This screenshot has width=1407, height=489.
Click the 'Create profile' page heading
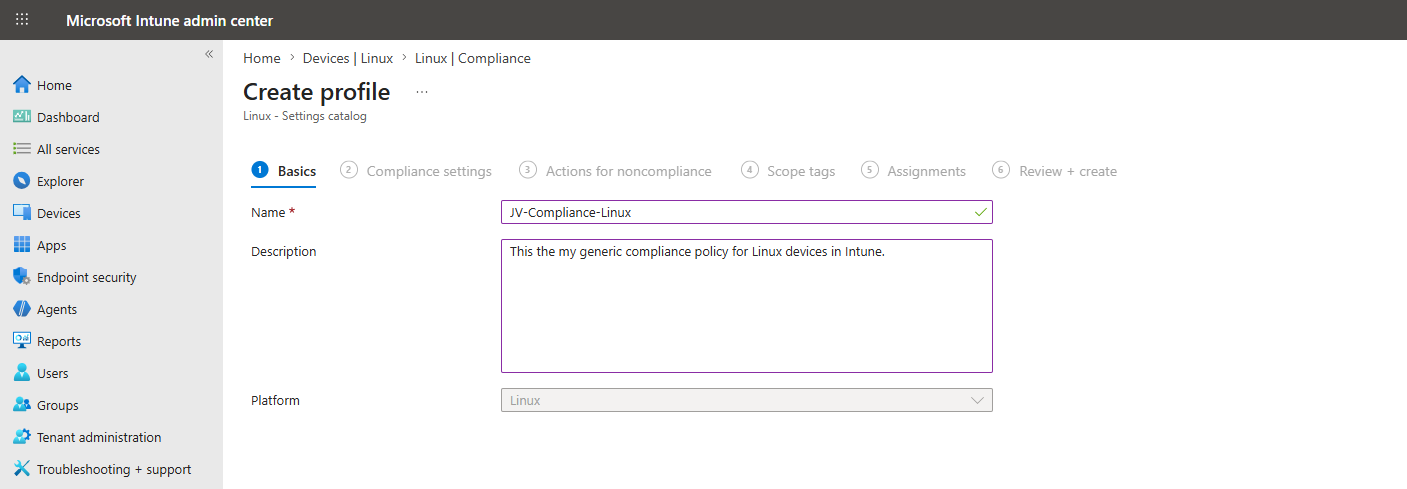point(317,92)
